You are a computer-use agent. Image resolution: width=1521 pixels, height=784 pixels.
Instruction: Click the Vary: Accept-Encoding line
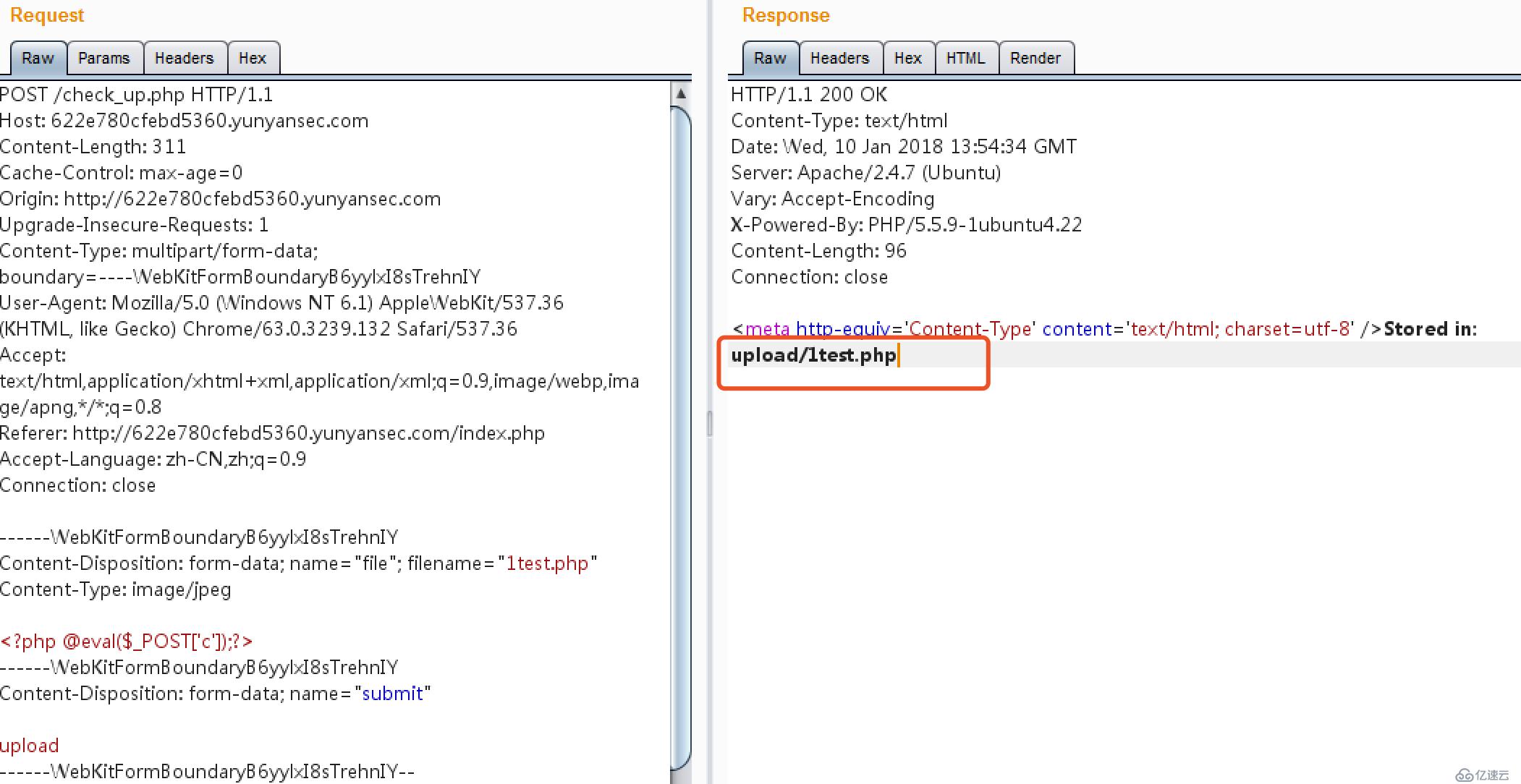tap(833, 199)
